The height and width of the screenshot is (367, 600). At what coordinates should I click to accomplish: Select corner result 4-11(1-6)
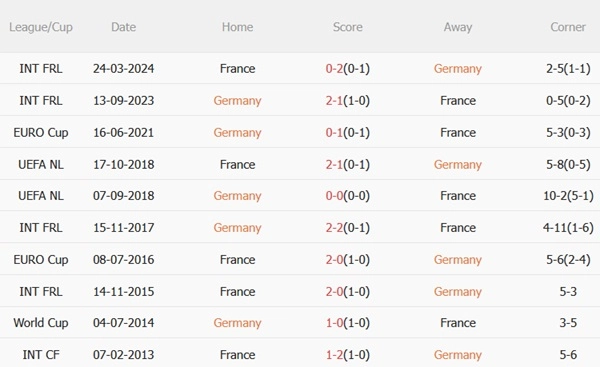(568, 228)
